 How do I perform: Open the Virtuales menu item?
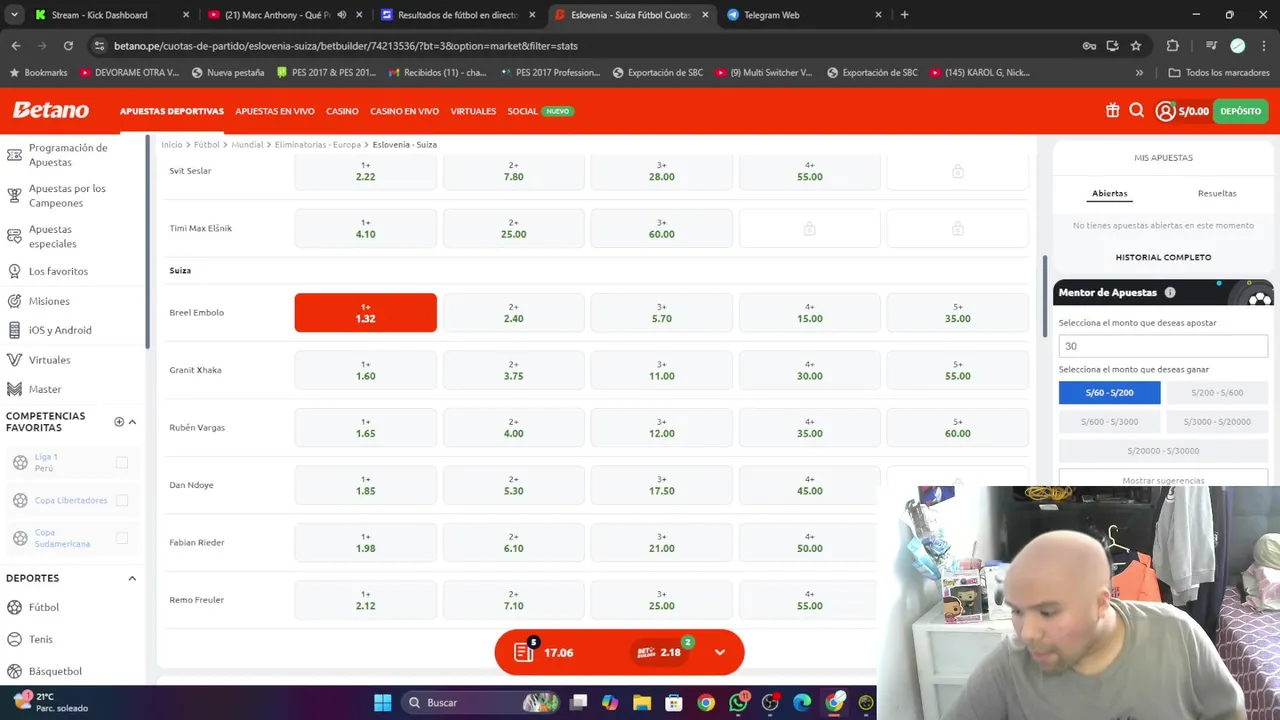[x=473, y=111]
